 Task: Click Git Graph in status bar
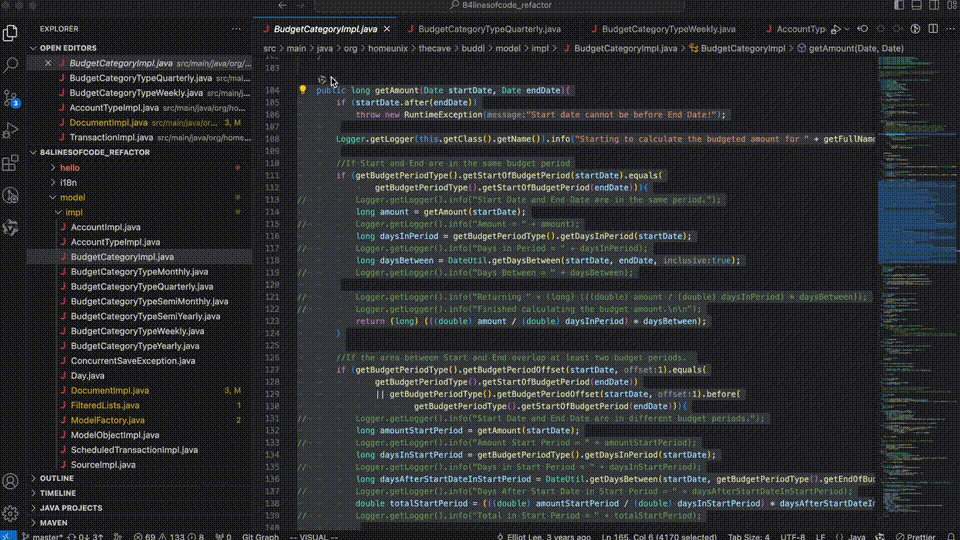(261, 536)
